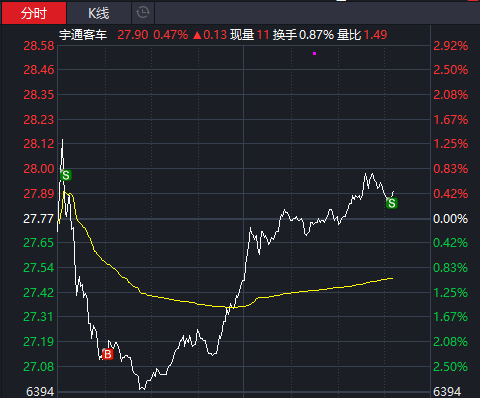Image resolution: width=480 pixels, height=398 pixels.
Task: Click the 27.77 previous close axis label
Action: click(x=39, y=219)
